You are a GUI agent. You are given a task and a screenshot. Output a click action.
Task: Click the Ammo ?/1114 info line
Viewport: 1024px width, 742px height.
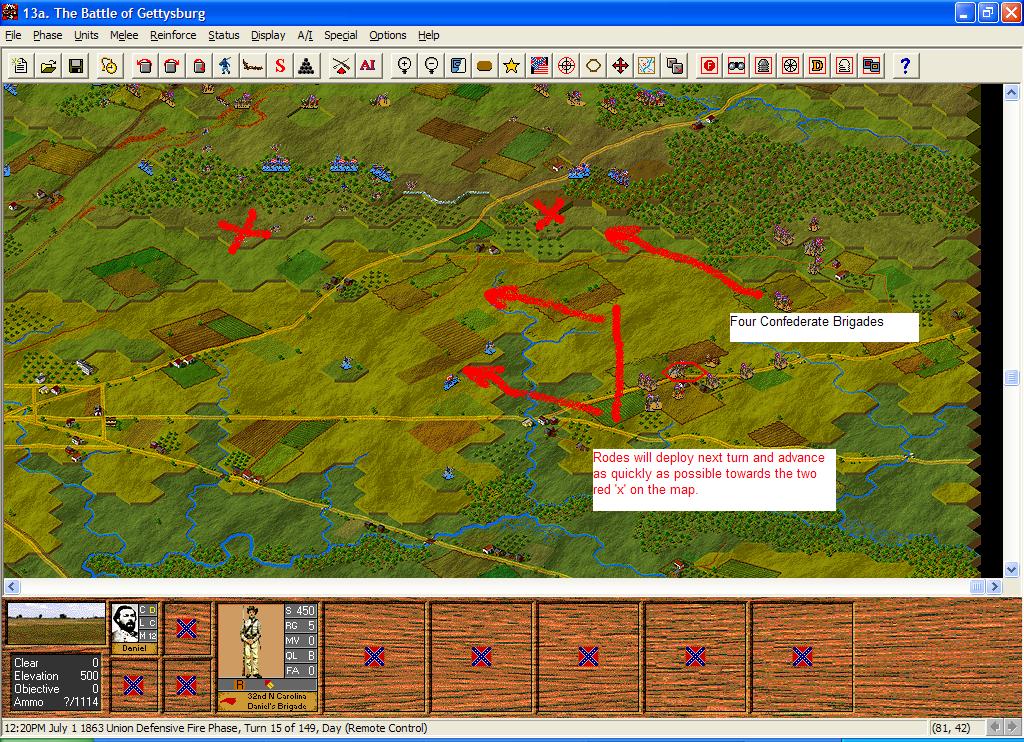(56, 702)
